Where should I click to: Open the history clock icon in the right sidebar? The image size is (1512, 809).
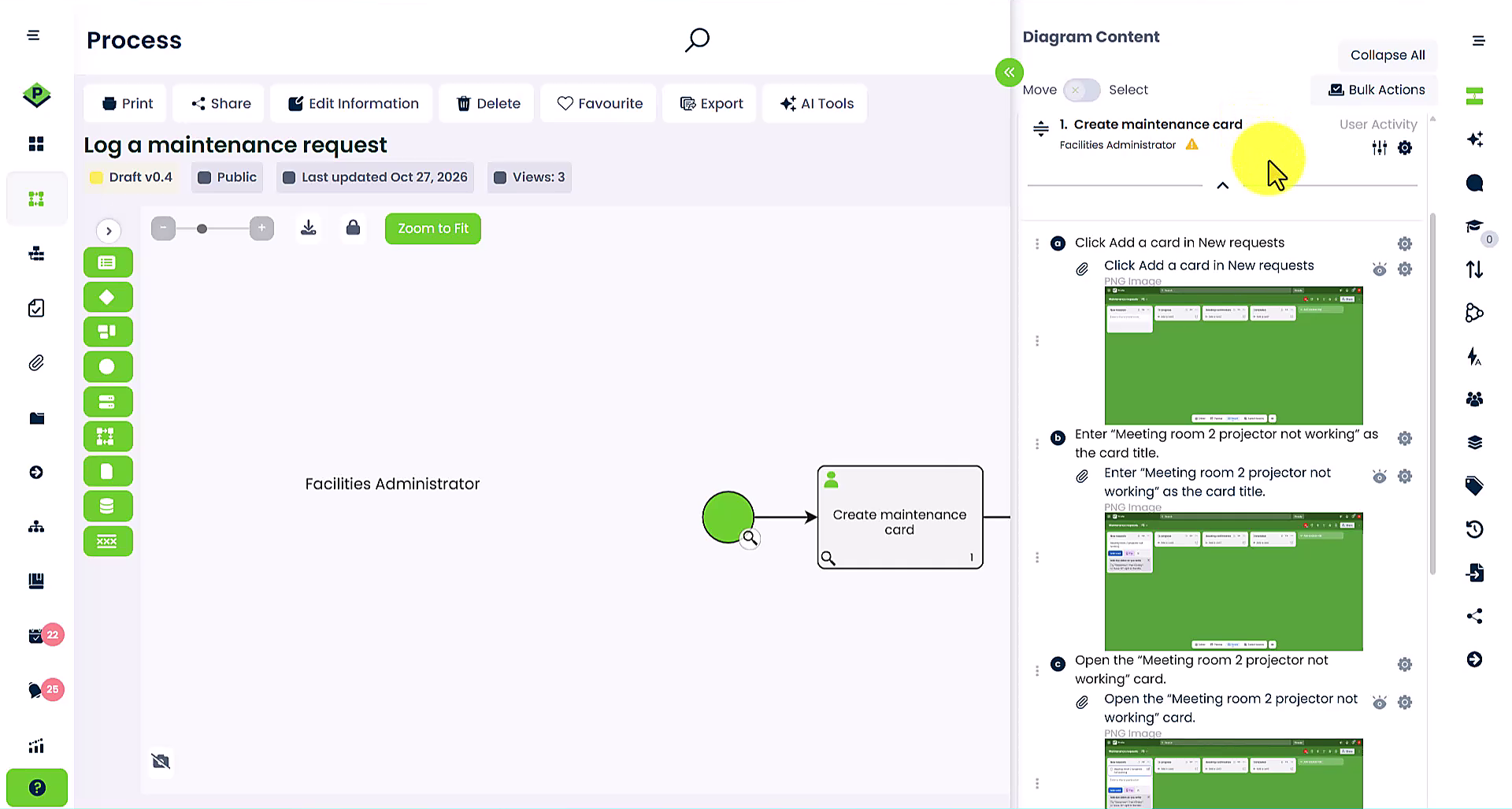click(1475, 529)
